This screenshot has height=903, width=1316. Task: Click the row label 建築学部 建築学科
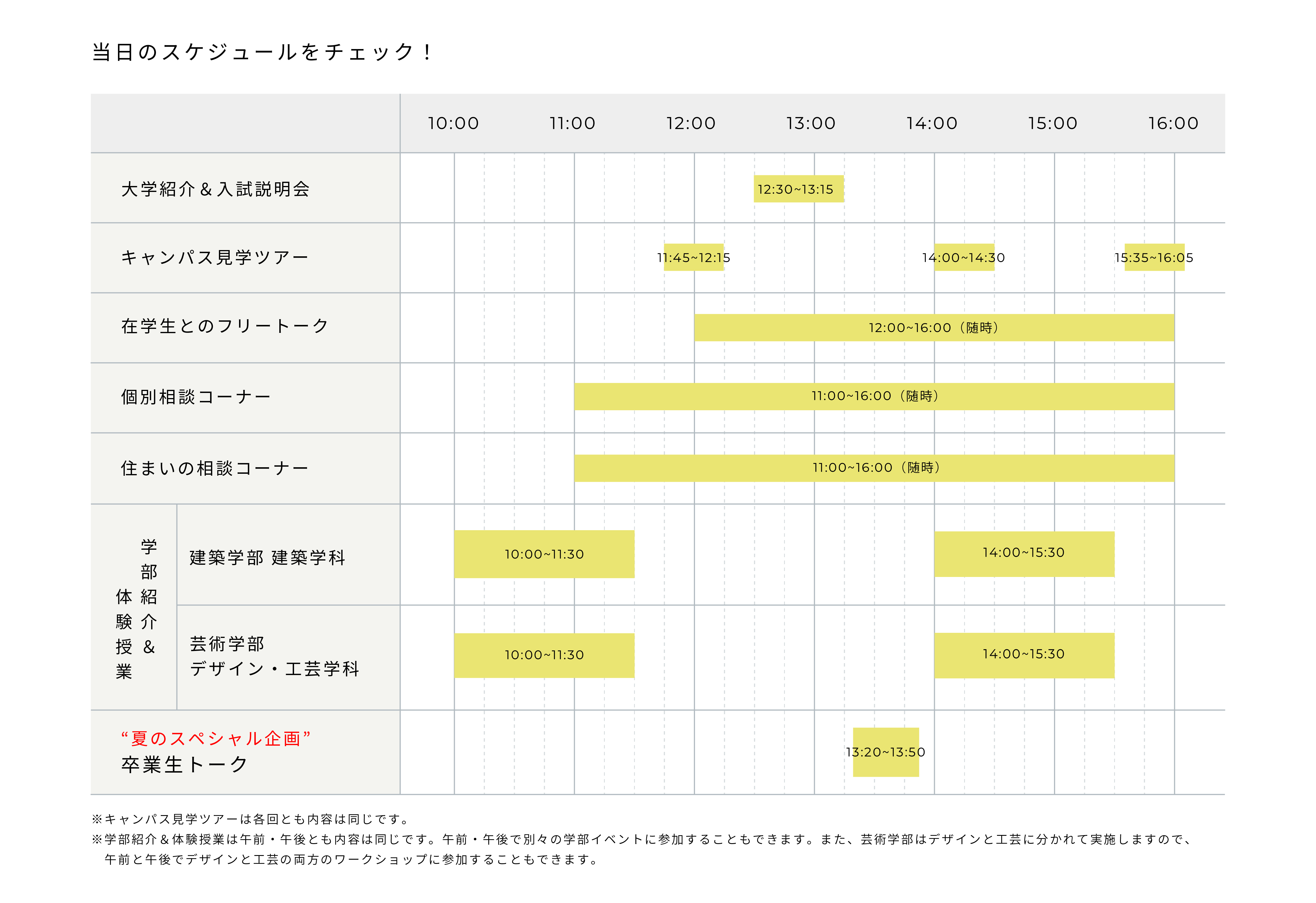click(267, 558)
